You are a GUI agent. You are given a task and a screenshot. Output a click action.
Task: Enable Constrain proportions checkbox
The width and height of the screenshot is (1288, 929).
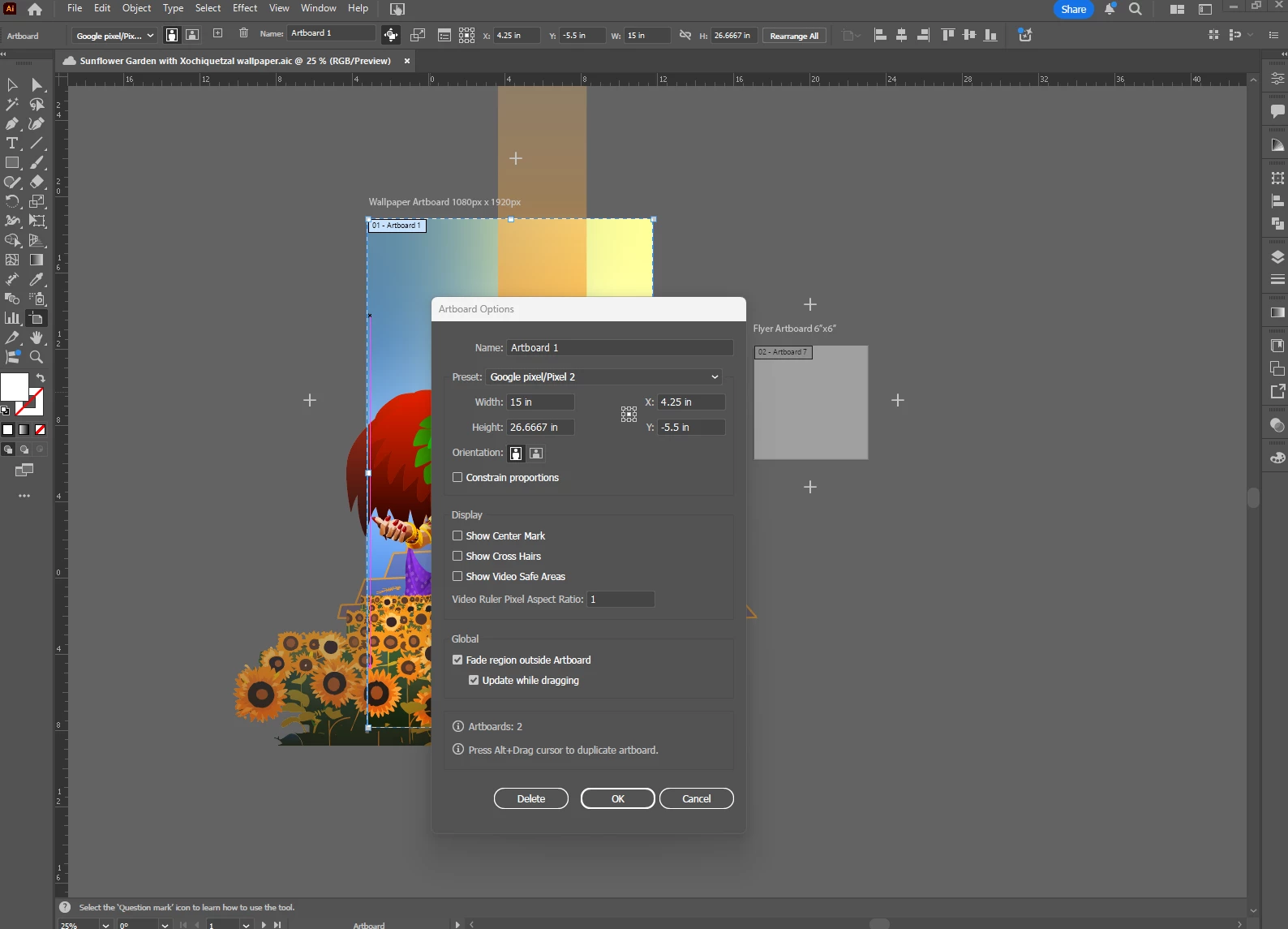pyautogui.click(x=457, y=477)
